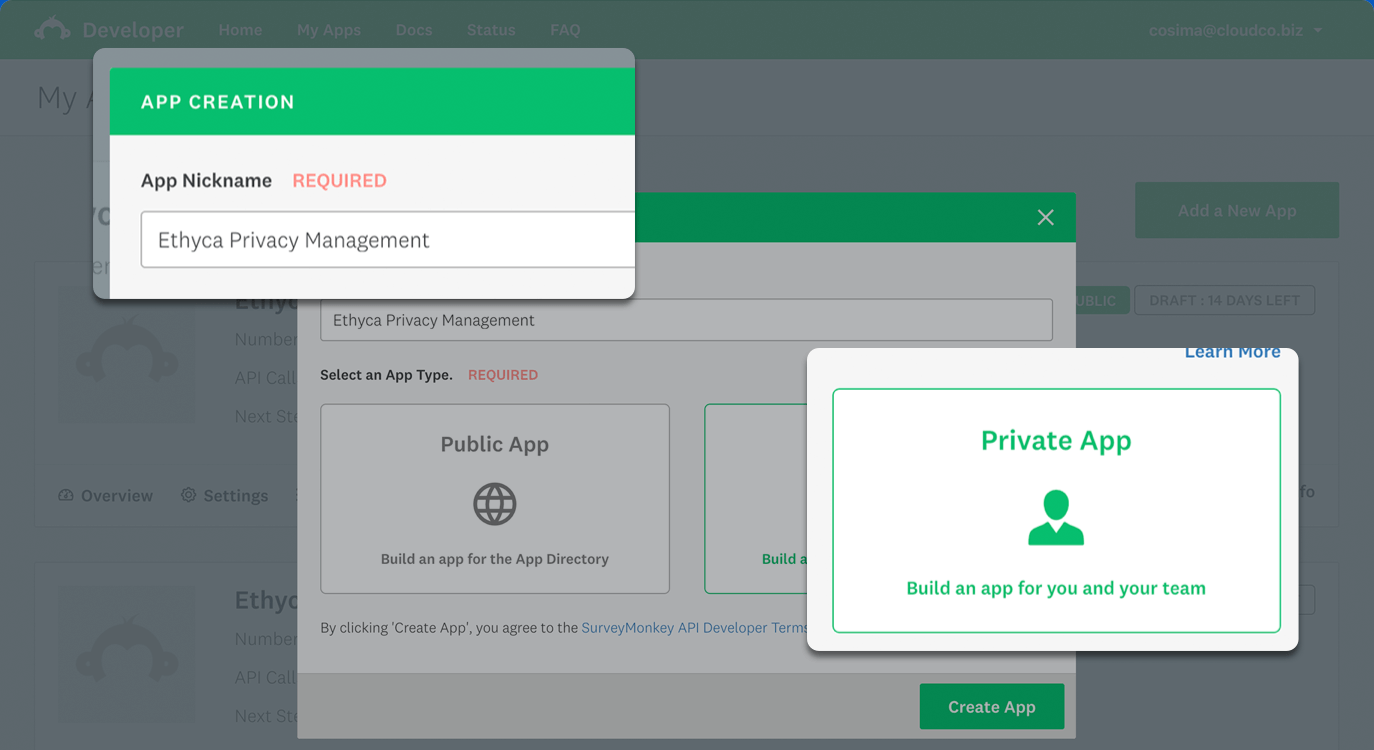Click the 'Select an App Type.' label

386,375
